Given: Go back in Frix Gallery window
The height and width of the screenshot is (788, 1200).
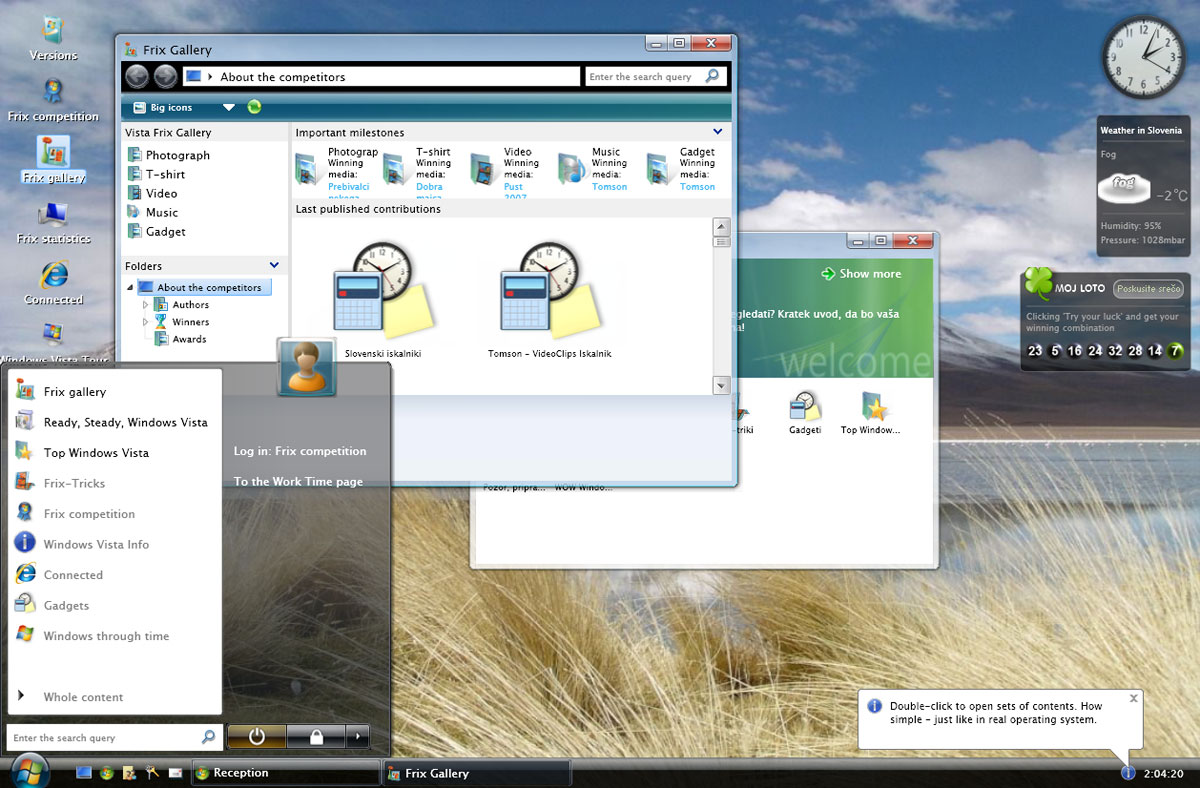Looking at the screenshot, I should [x=137, y=76].
